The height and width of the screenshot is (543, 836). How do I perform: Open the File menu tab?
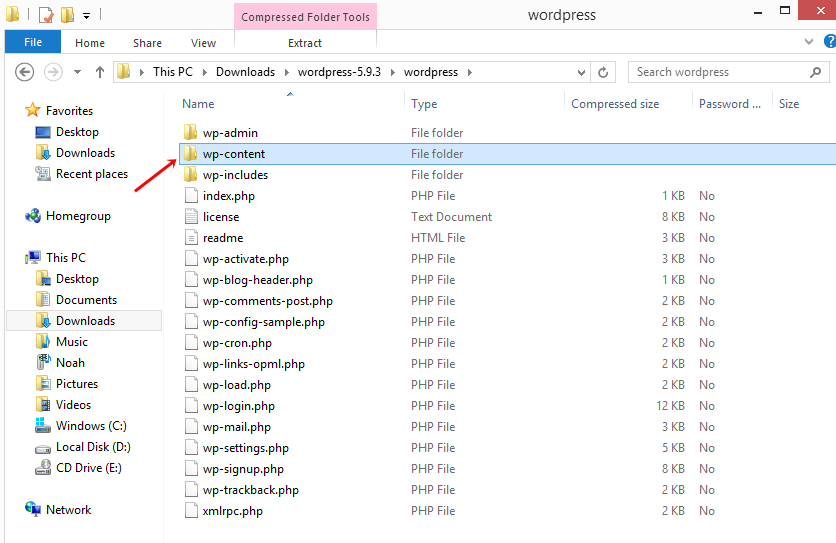[x=33, y=42]
